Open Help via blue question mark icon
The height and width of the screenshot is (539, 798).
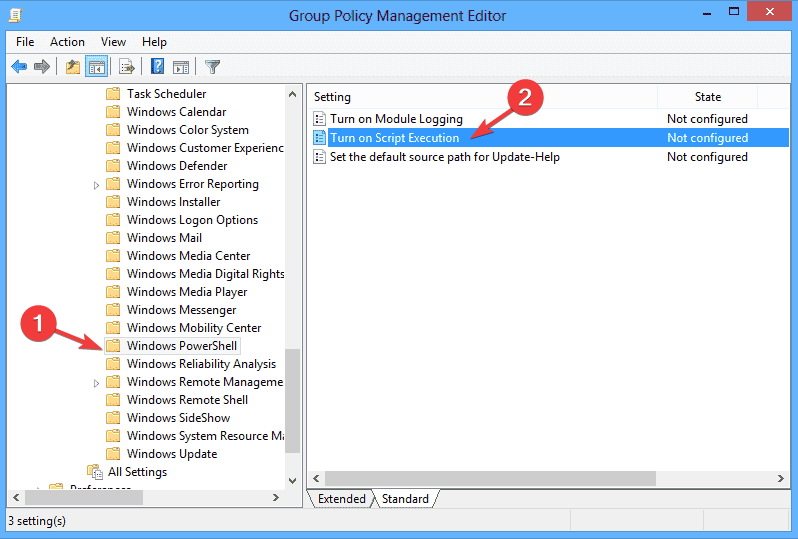pos(158,66)
